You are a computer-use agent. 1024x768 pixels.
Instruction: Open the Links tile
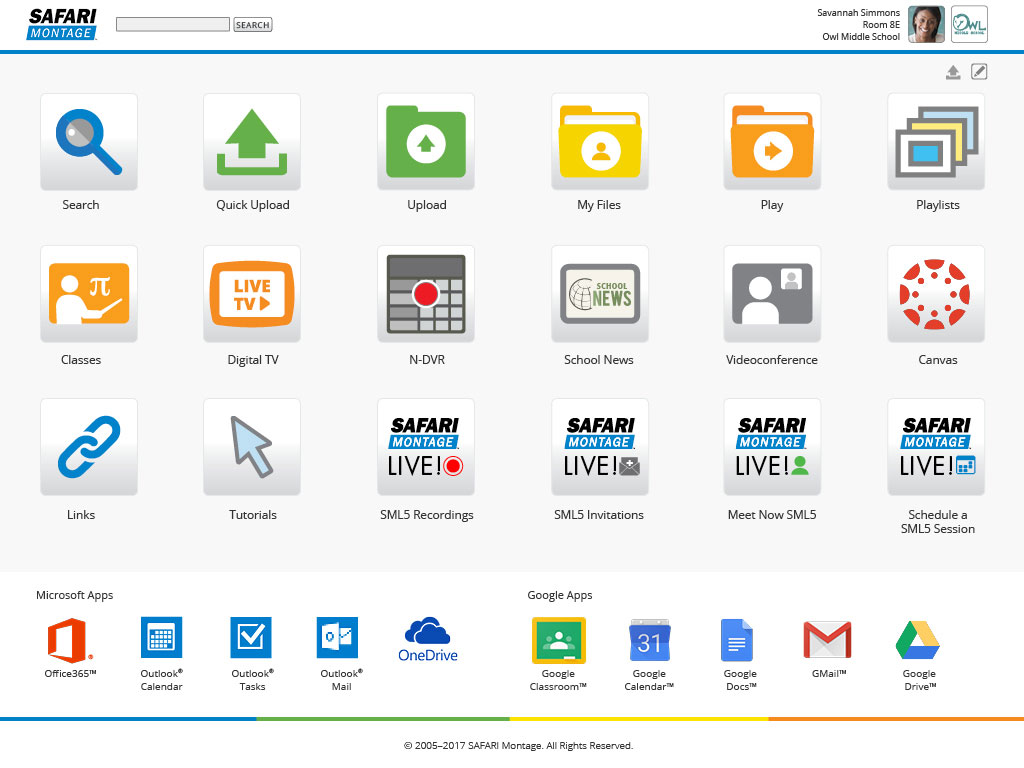tap(89, 447)
